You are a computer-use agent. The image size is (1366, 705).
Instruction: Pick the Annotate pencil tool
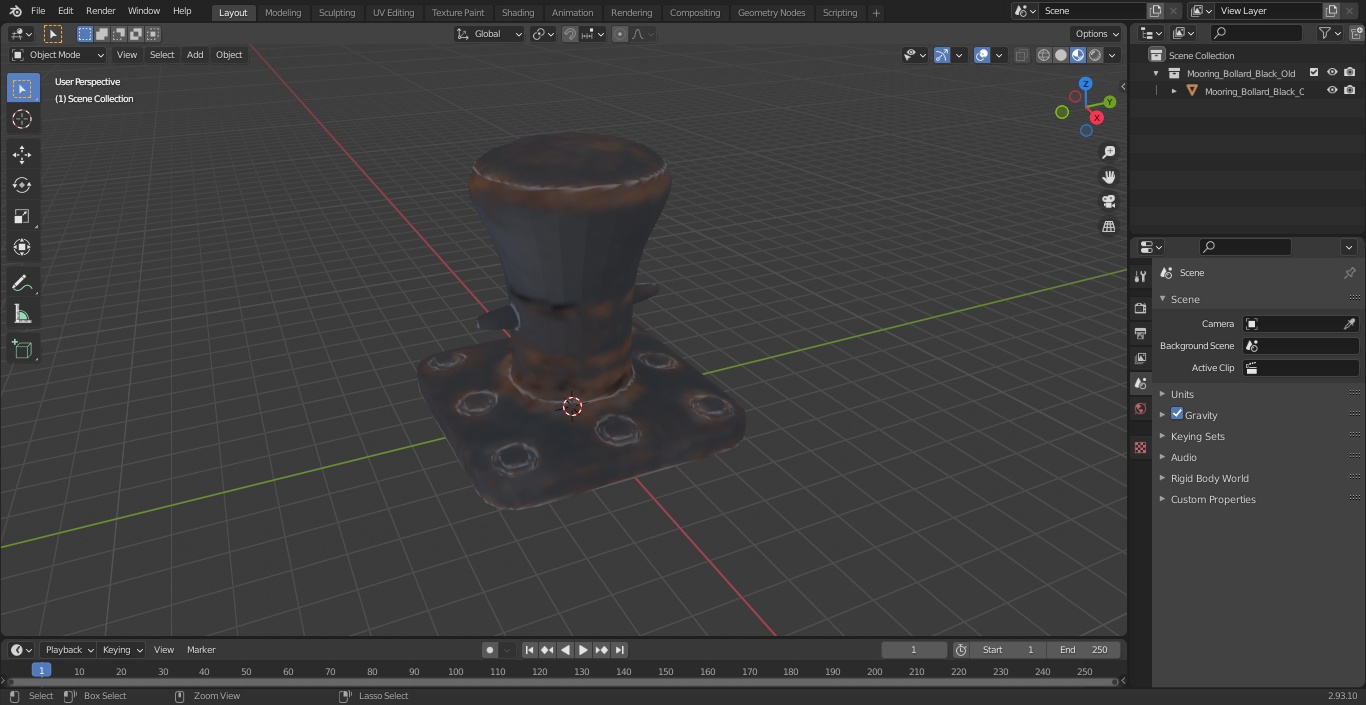click(x=22, y=283)
